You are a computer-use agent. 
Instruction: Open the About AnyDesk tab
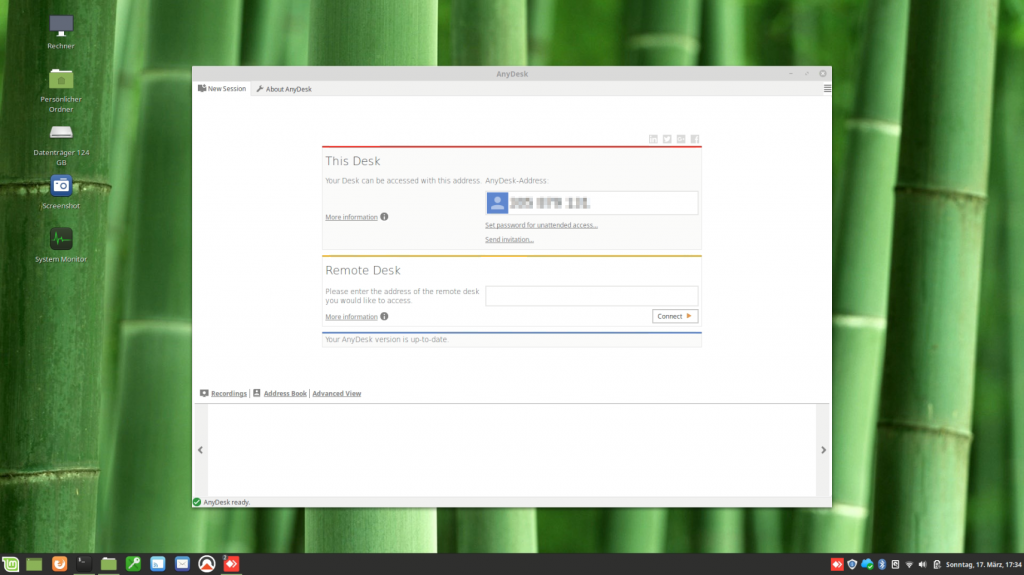pos(284,89)
